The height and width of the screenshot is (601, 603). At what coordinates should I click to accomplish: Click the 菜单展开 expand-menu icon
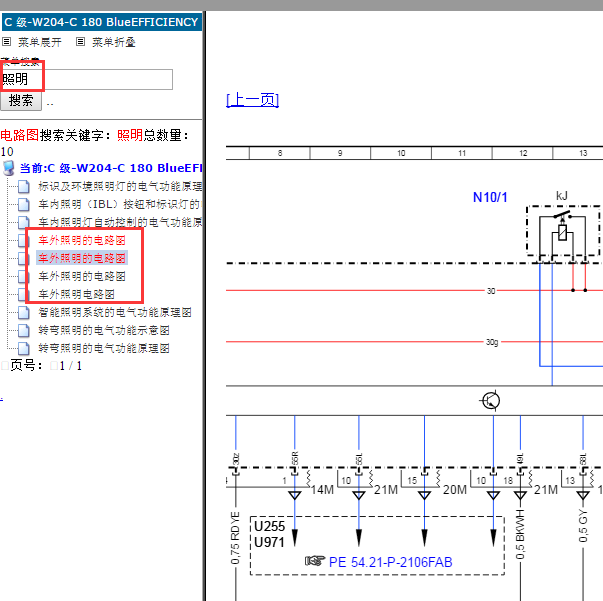pos(7,42)
